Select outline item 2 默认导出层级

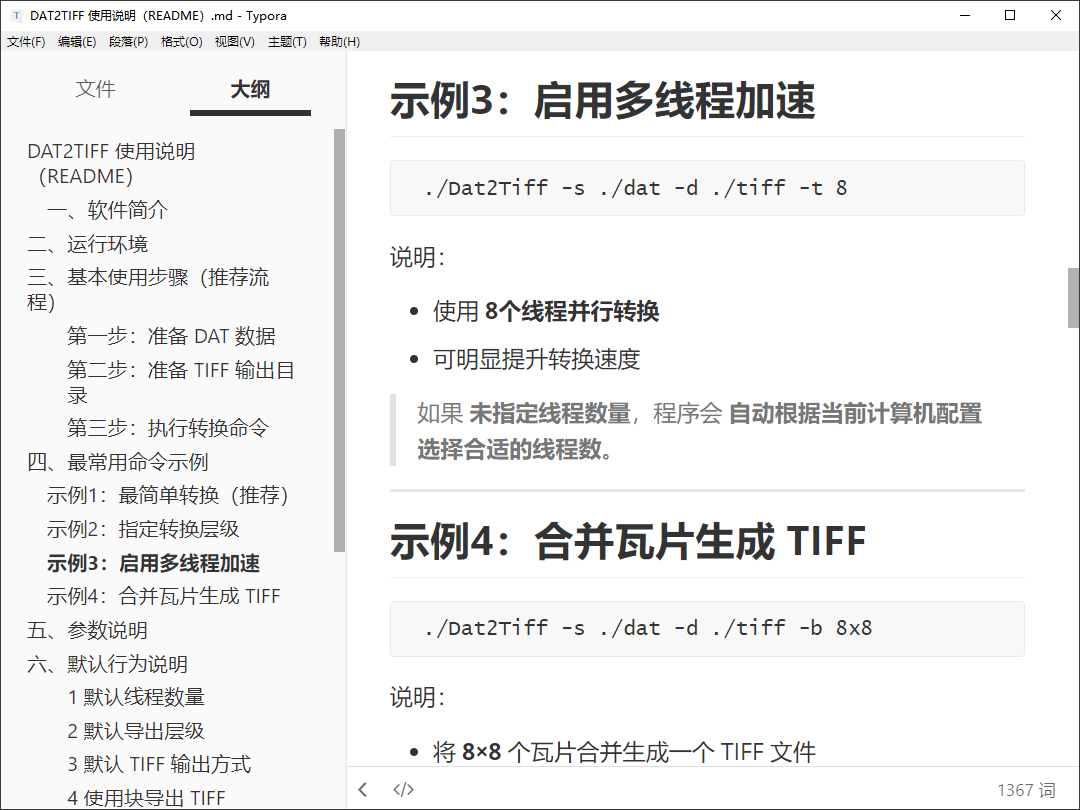(136, 731)
